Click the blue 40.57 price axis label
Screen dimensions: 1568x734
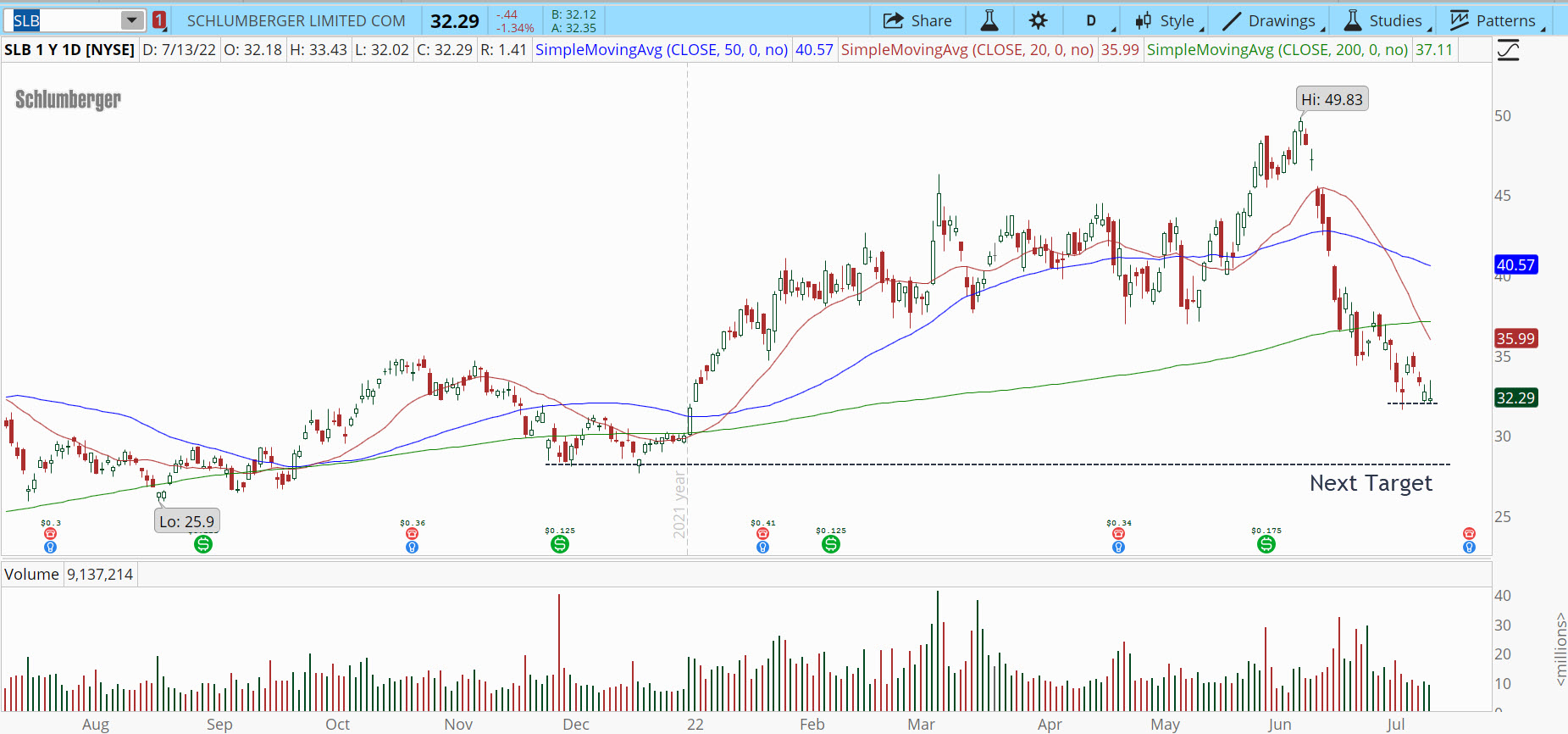(1515, 264)
